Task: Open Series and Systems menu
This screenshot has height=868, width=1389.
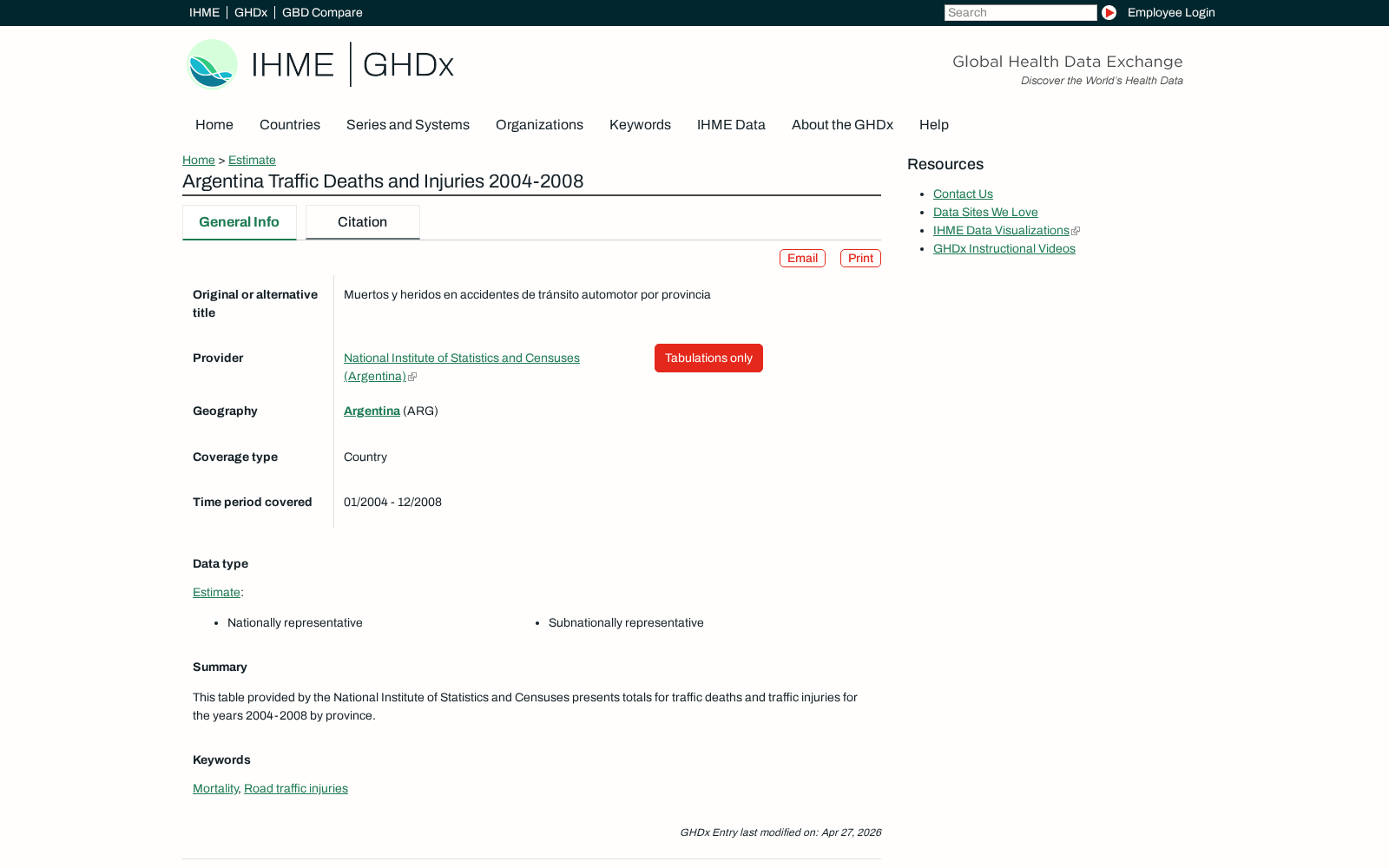Action: [408, 125]
